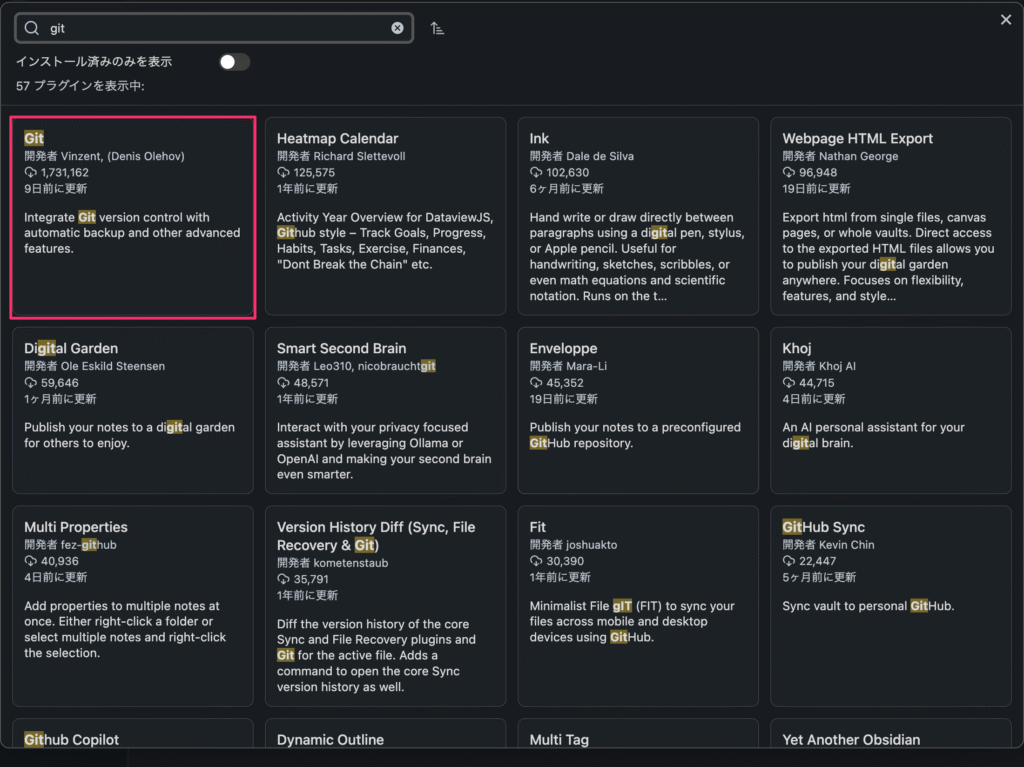Select the Yet Another Obsidian plugin title
The height and width of the screenshot is (767, 1024).
[852, 740]
